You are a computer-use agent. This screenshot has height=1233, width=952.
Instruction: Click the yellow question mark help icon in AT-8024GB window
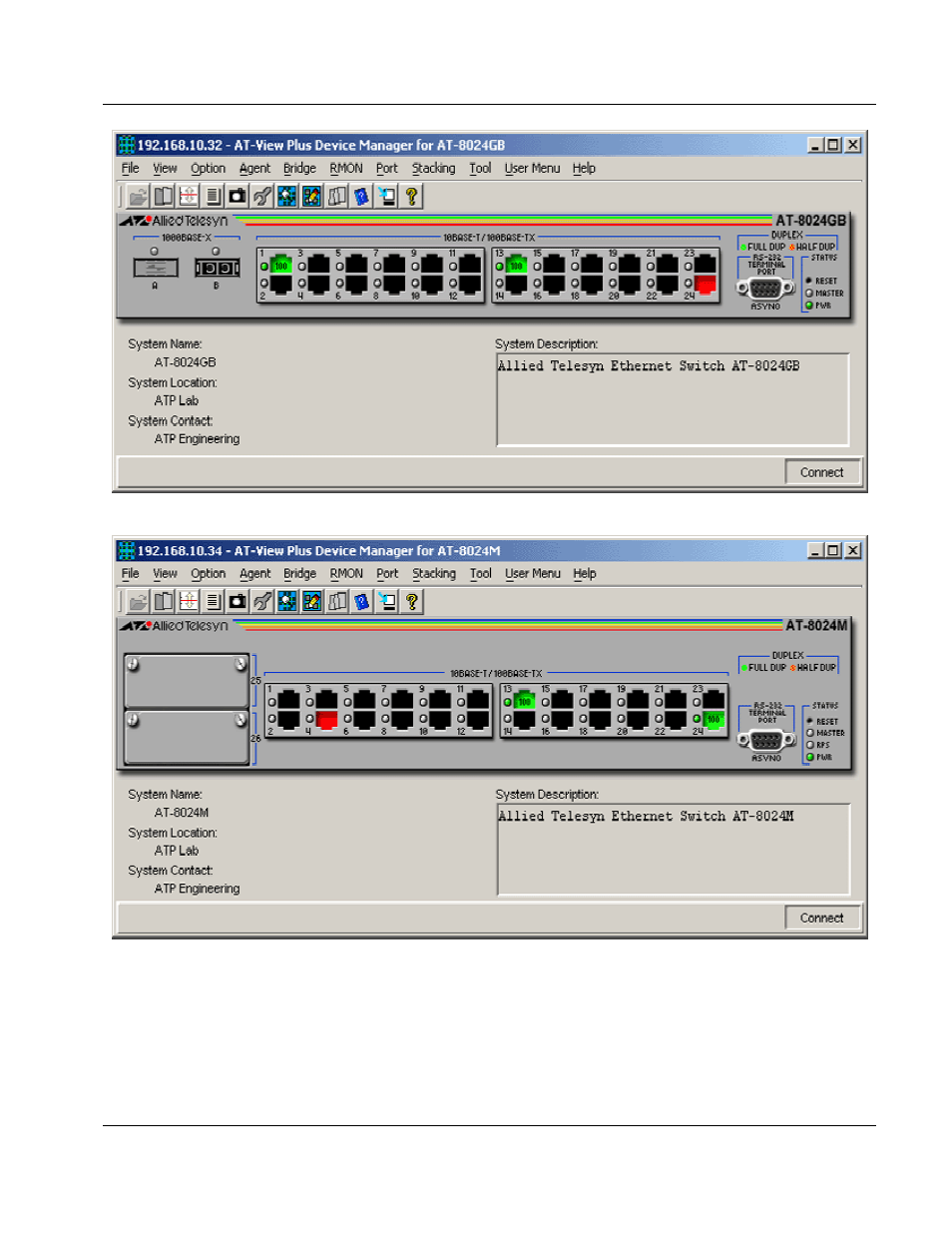(x=411, y=197)
